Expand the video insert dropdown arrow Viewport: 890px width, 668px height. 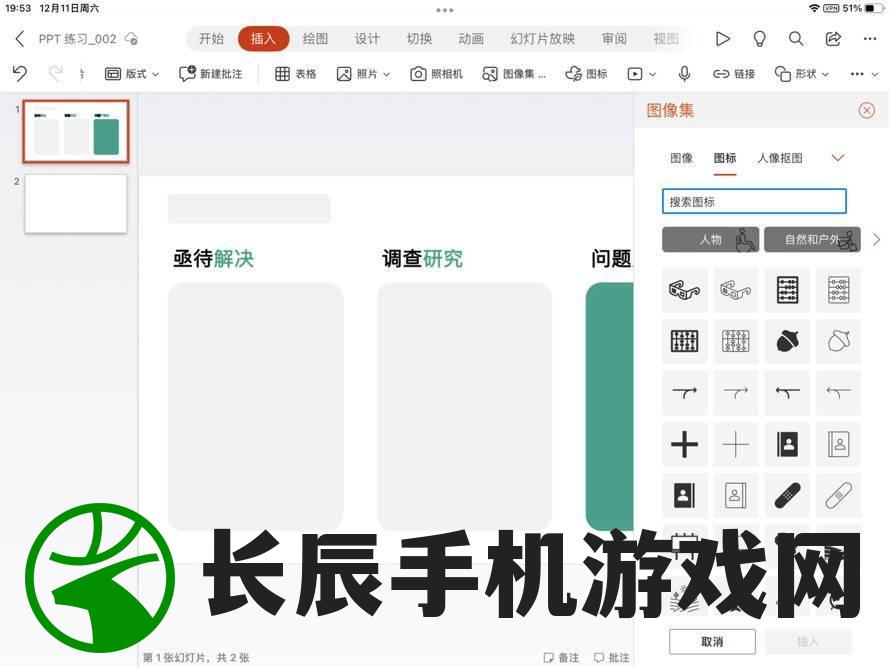(x=653, y=74)
